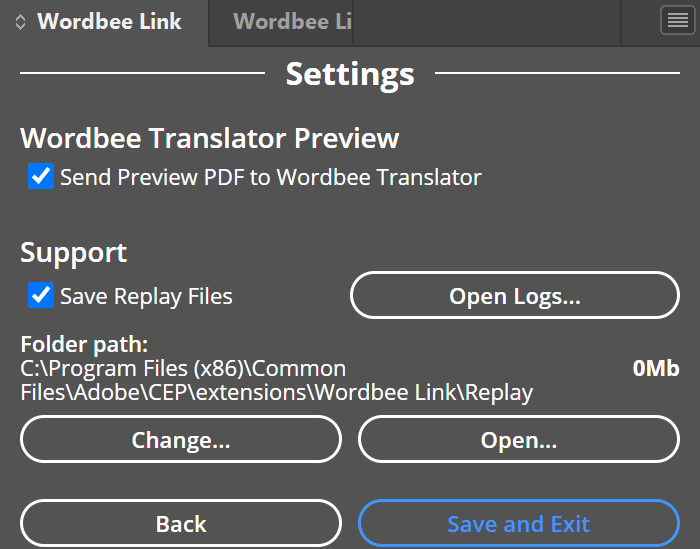Uncheck the Send Preview PDF checkbox
The image size is (700, 549).
41,178
